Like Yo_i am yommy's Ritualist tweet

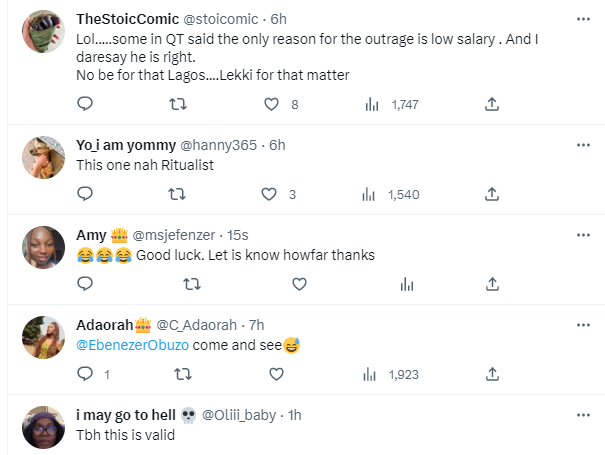[x=268, y=194]
